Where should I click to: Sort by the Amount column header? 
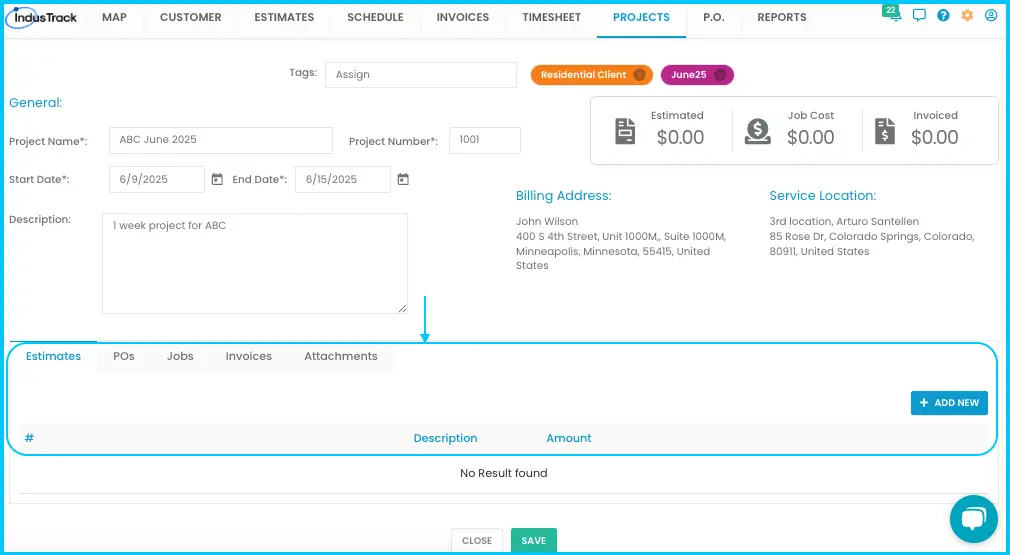click(x=569, y=438)
